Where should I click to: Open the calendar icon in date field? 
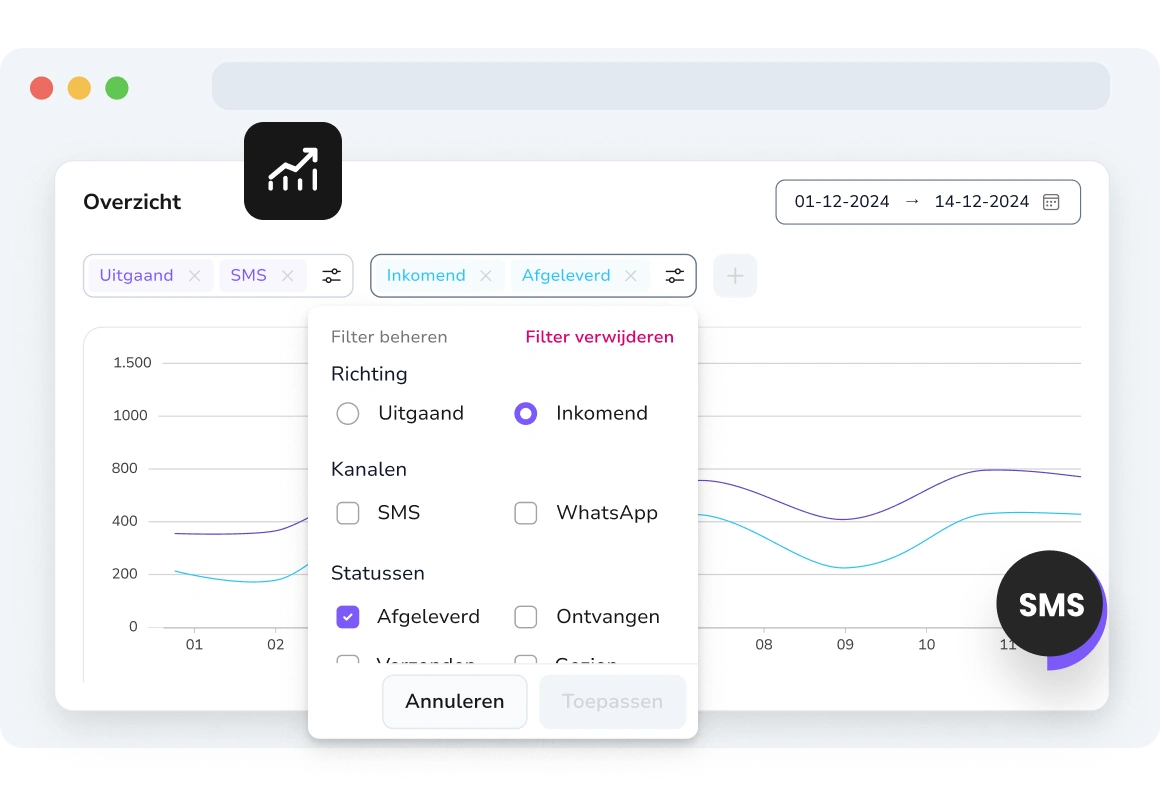(1051, 202)
